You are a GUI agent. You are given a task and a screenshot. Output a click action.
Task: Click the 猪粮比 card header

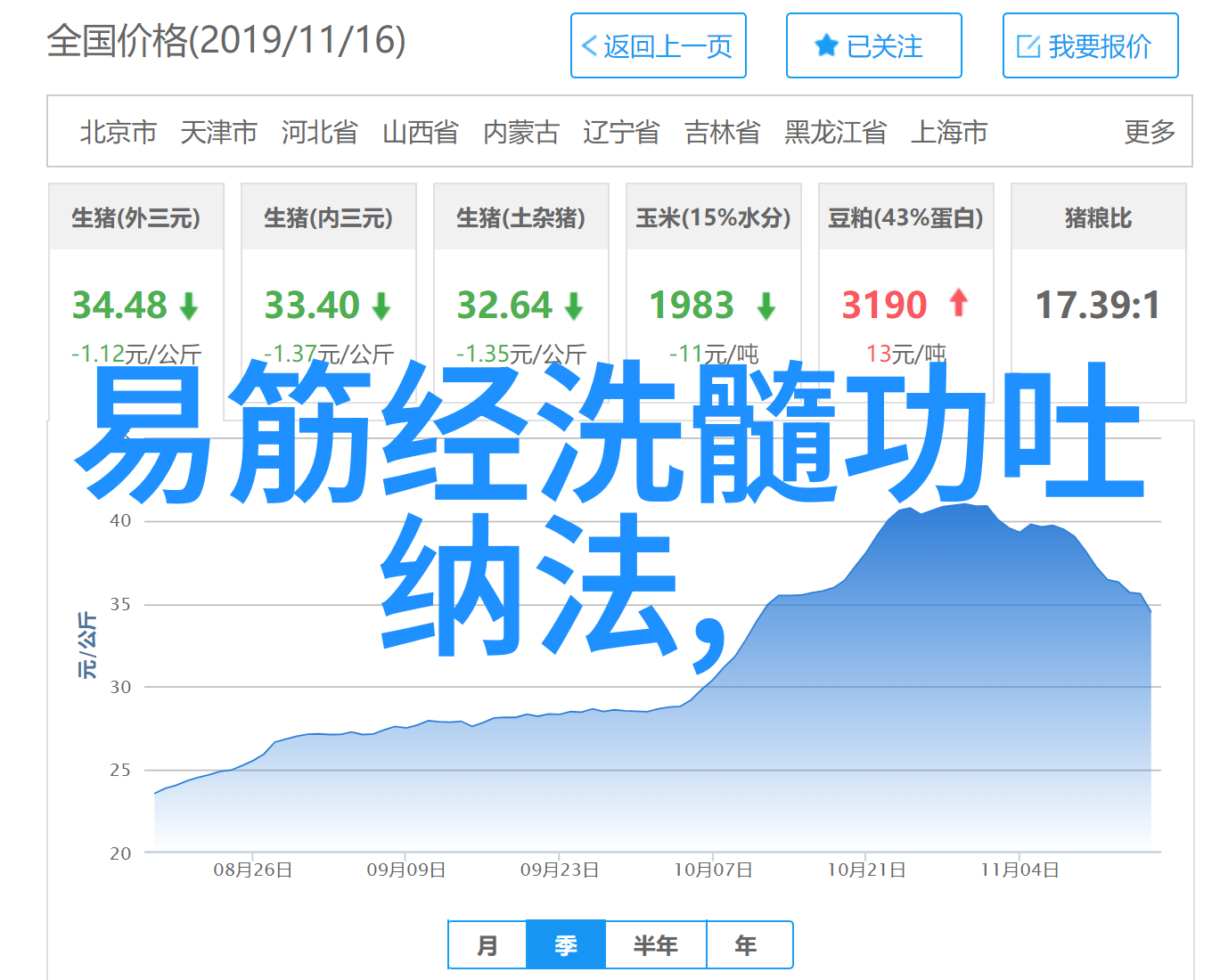[x=1098, y=217]
